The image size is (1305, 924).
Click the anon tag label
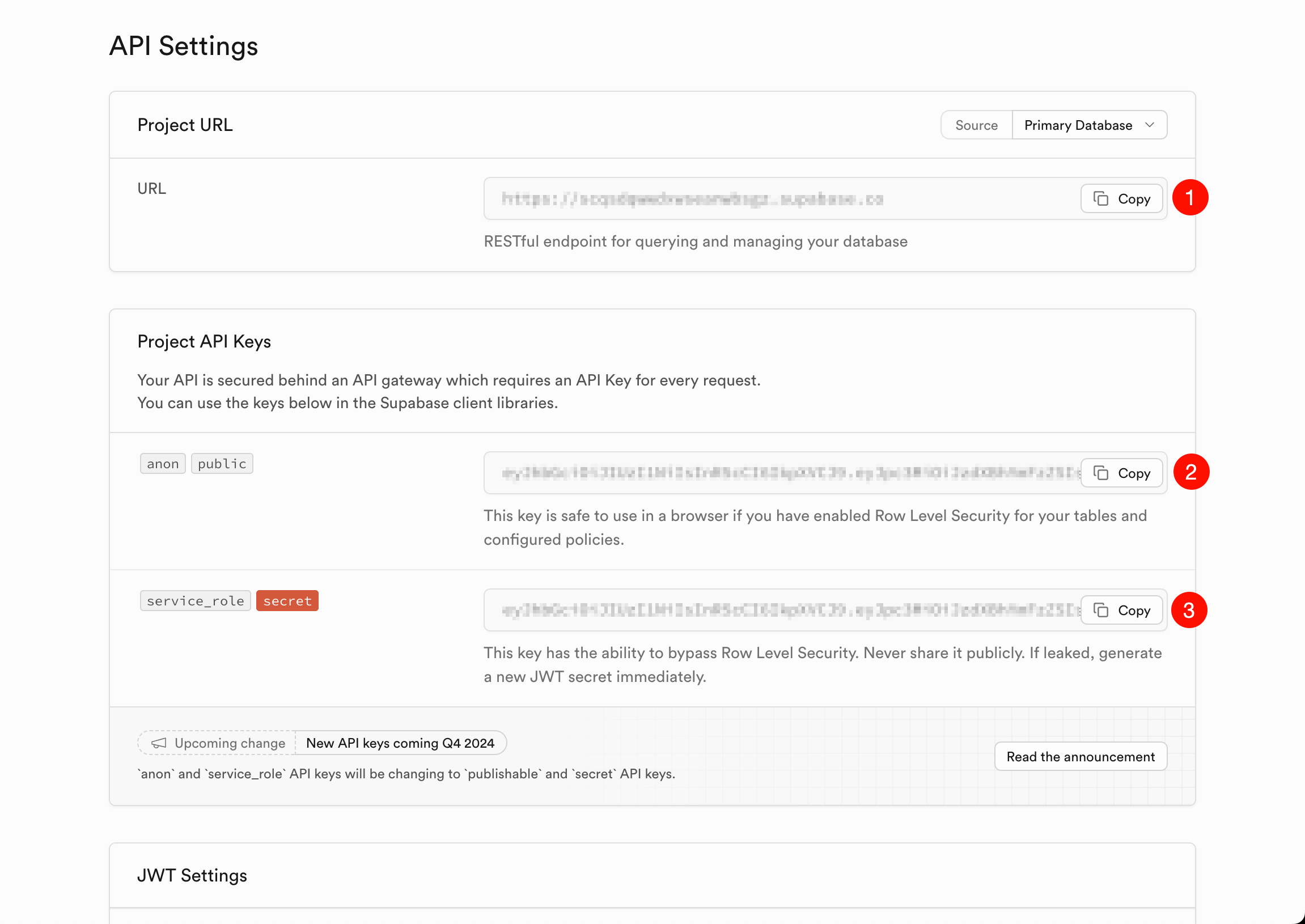coord(163,464)
